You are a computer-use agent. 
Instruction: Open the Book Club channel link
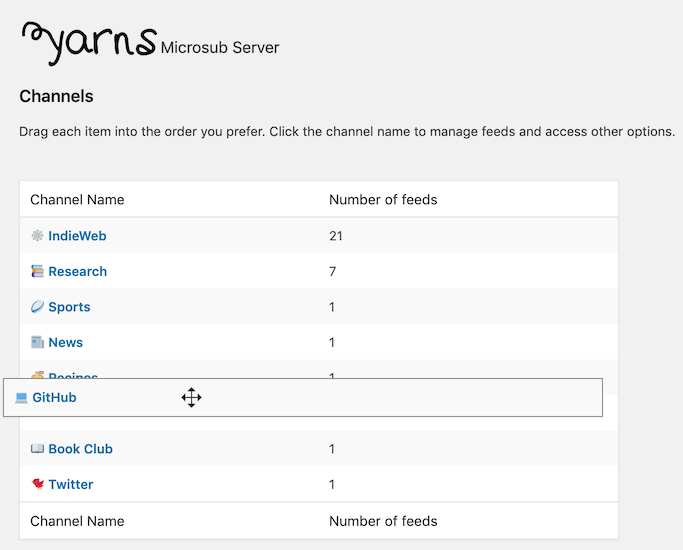click(x=81, y=449)
